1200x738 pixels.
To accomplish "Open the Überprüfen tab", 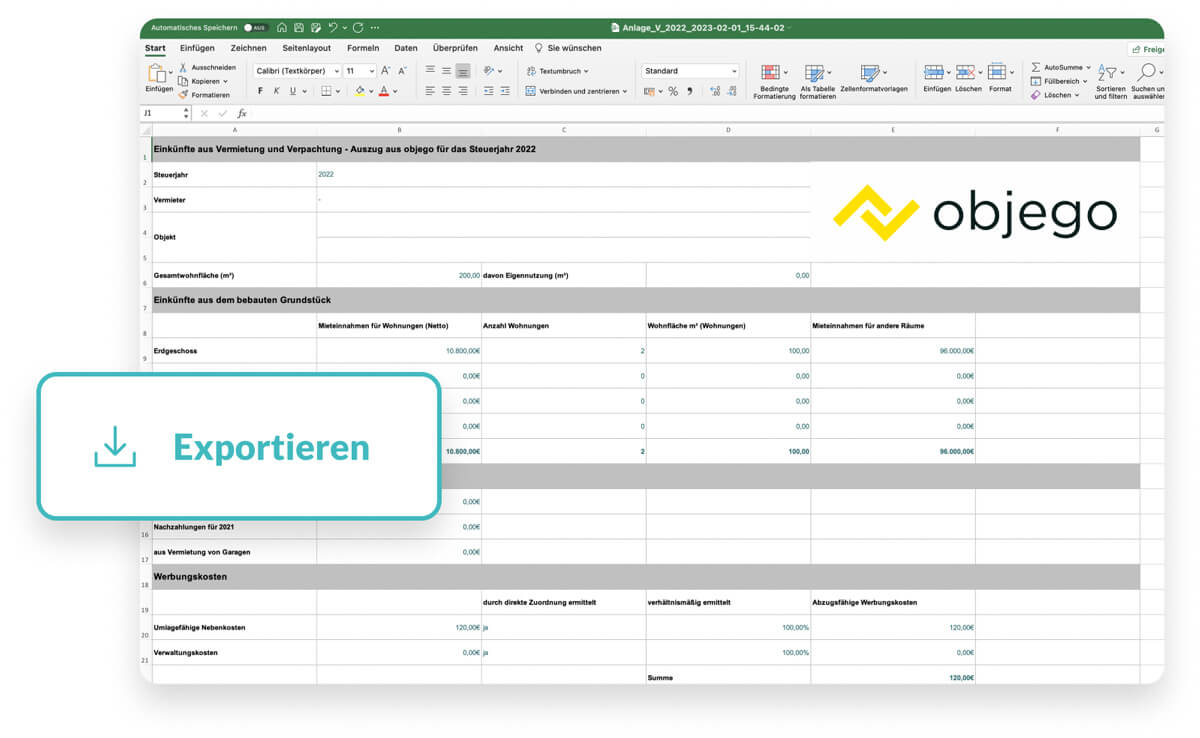I will 455,48.
